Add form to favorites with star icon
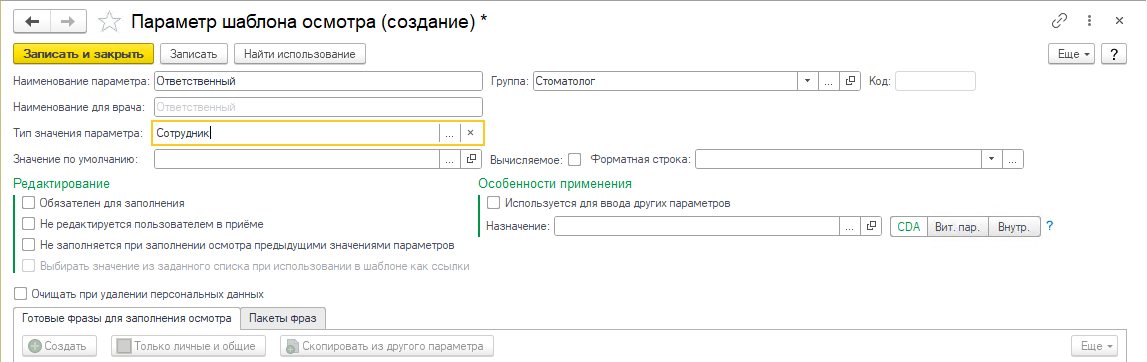The image size is (1147, 362). pos(109,21)
